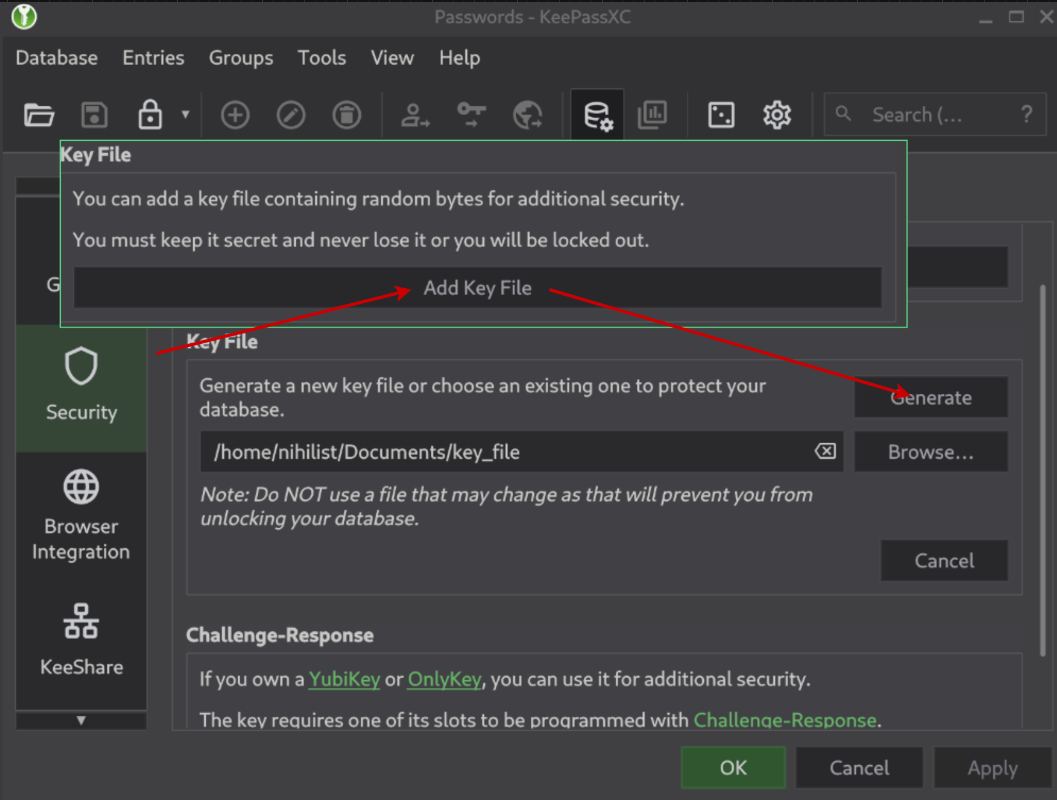Click the YubiKey link
This screenshot has width=1057, height=800.
tap(344, 680)
